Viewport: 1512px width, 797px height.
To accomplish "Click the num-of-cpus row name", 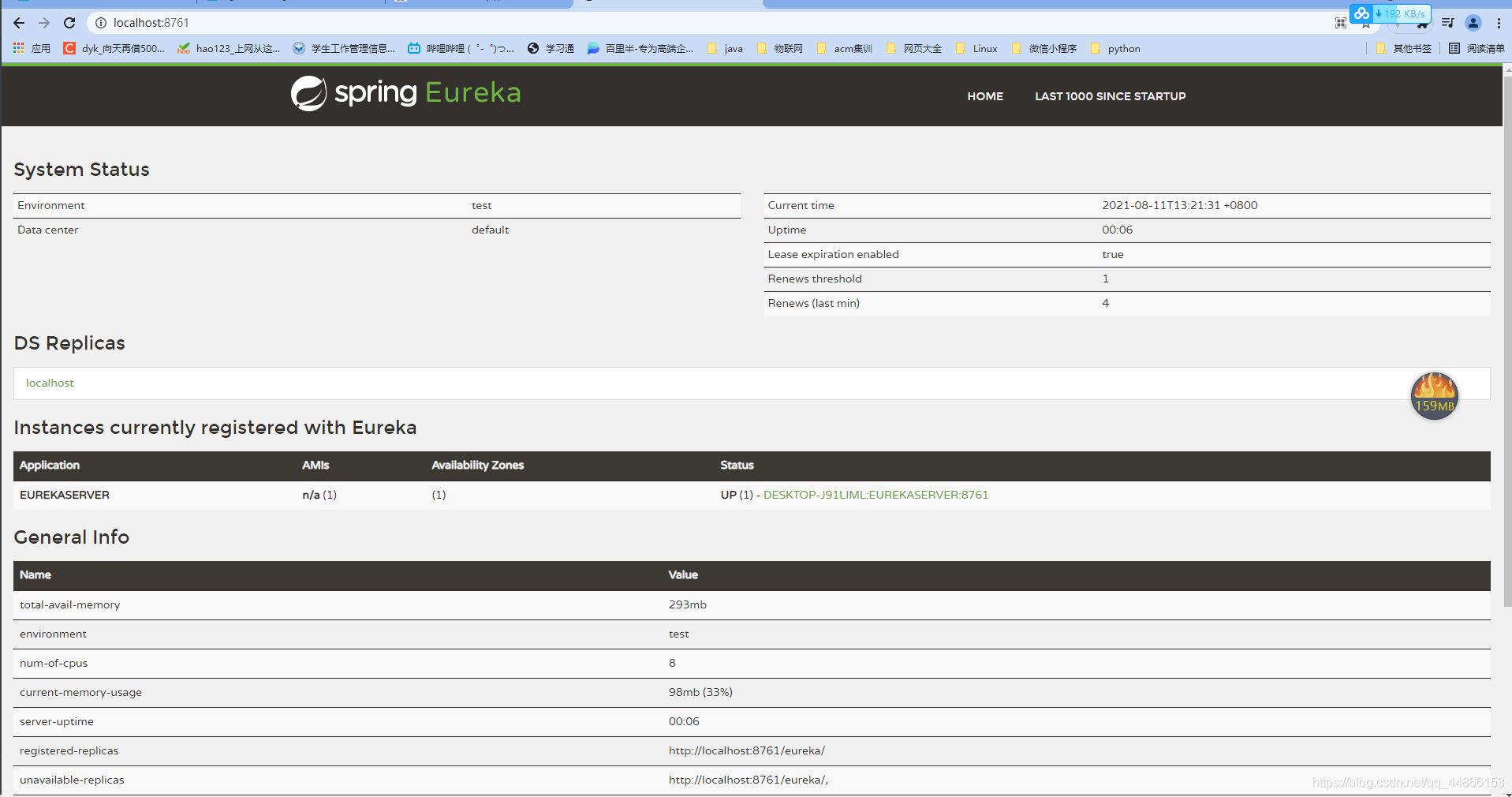I will (x=54, y=663).
